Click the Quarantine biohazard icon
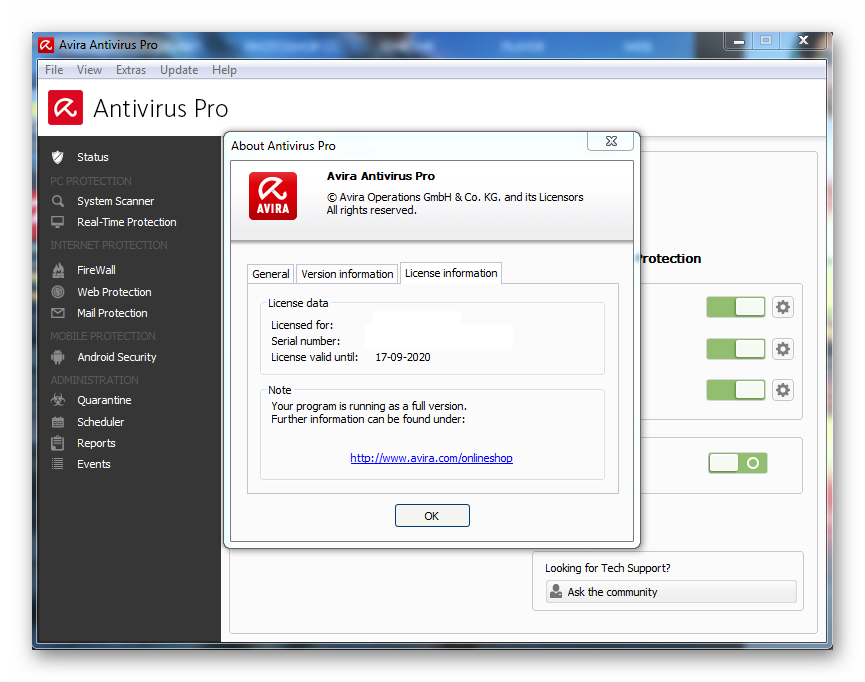Screen dimensions: 865x682 point(57,400)
